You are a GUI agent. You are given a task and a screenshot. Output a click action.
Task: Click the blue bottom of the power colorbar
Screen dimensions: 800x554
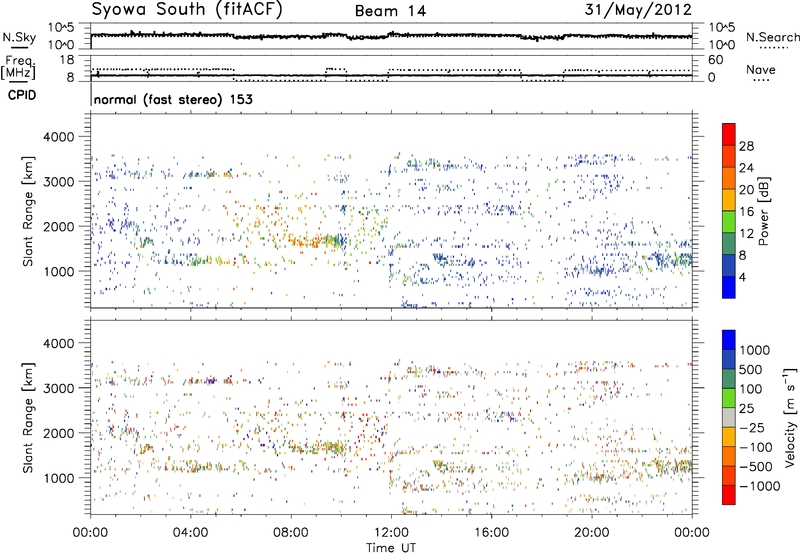point(729,287)
